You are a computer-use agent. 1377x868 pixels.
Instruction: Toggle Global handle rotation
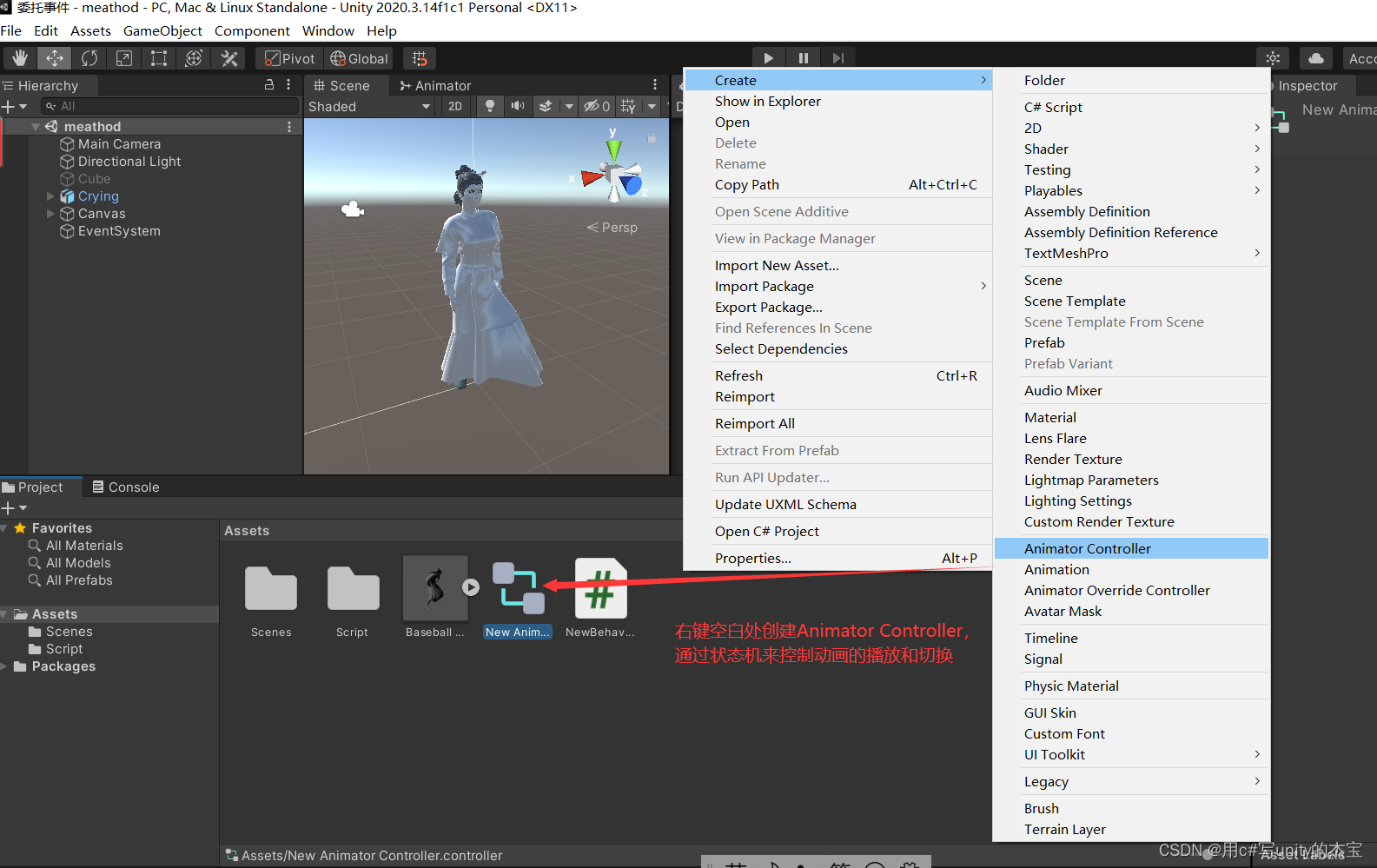tap(359, 58)
